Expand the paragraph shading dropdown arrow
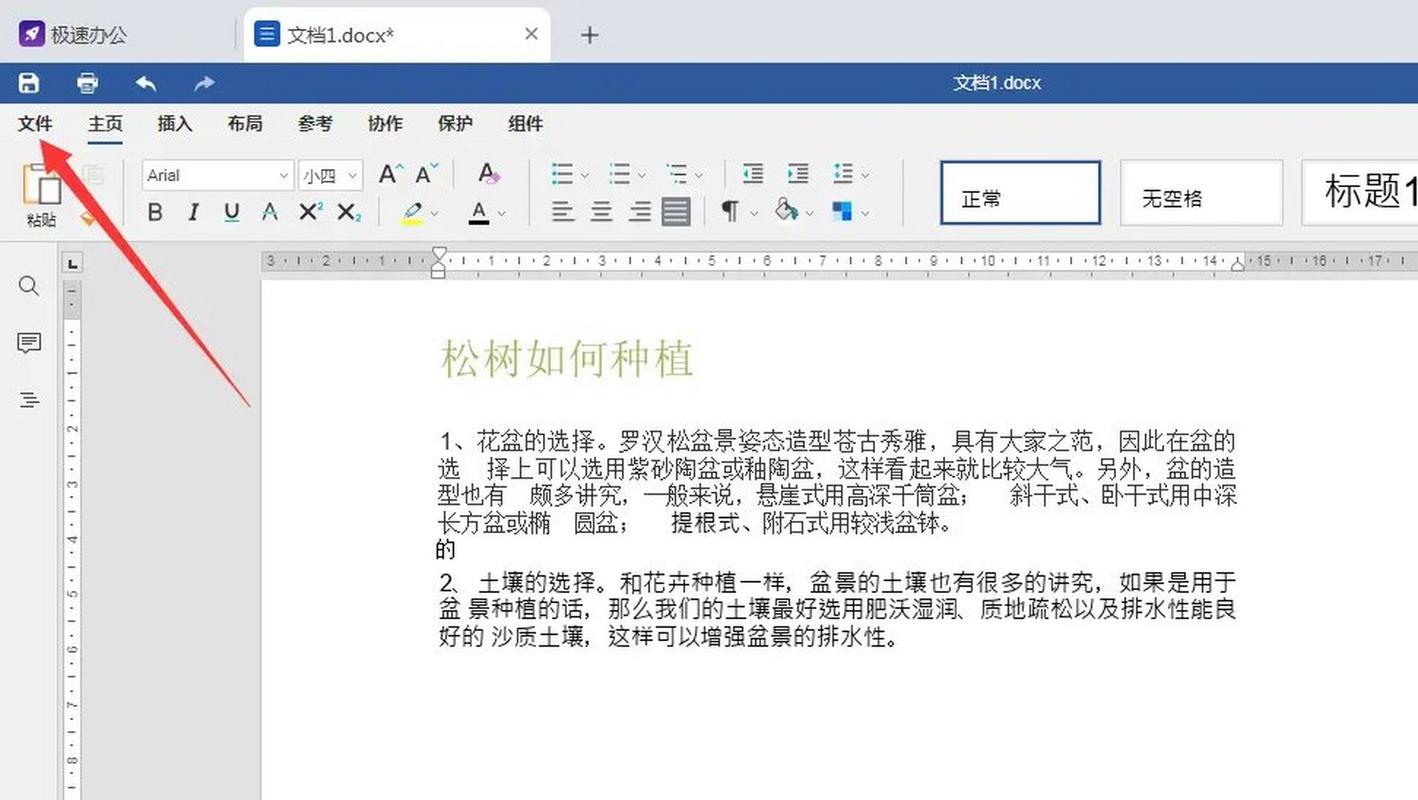This screenshot has width=1418, height=800. point(810,213)
